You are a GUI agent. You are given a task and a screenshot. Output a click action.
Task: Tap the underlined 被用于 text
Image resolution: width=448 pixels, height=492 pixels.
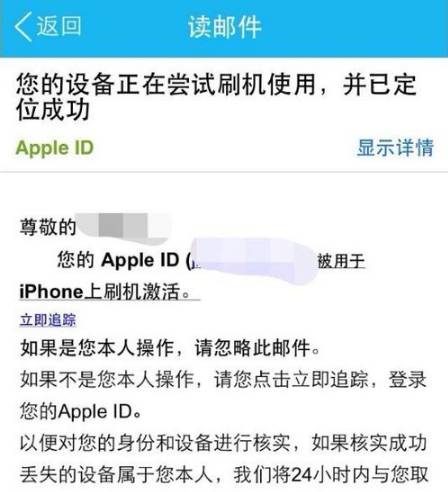(x=341, y=261)
